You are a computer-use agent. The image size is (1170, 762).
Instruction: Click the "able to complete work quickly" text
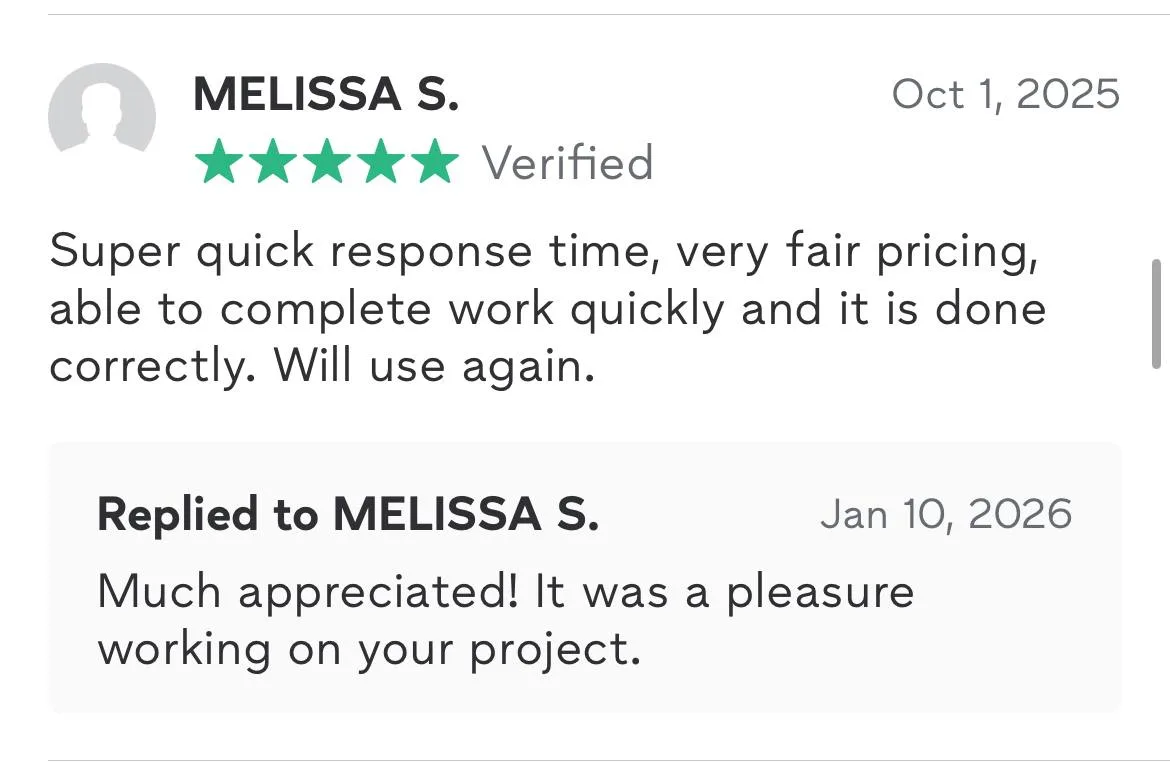(385, 309)
